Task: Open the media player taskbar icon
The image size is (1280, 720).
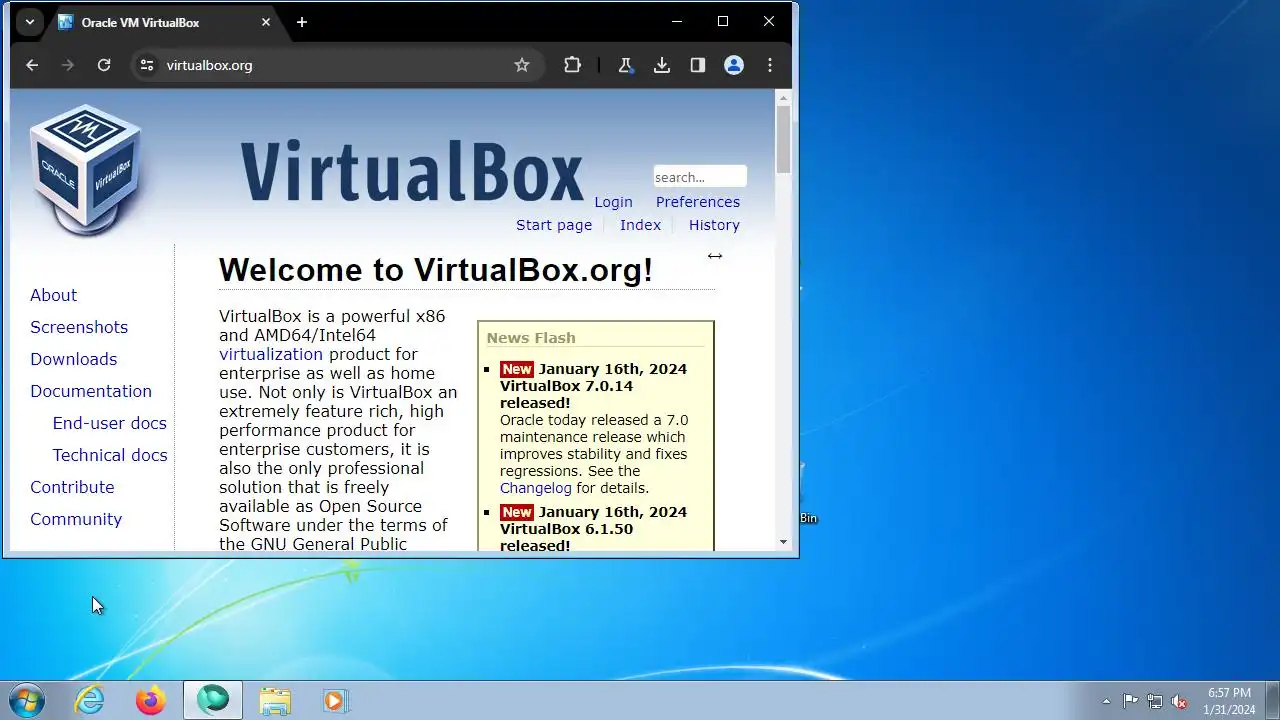Action: pyautogui.click(x=335, y=700)
